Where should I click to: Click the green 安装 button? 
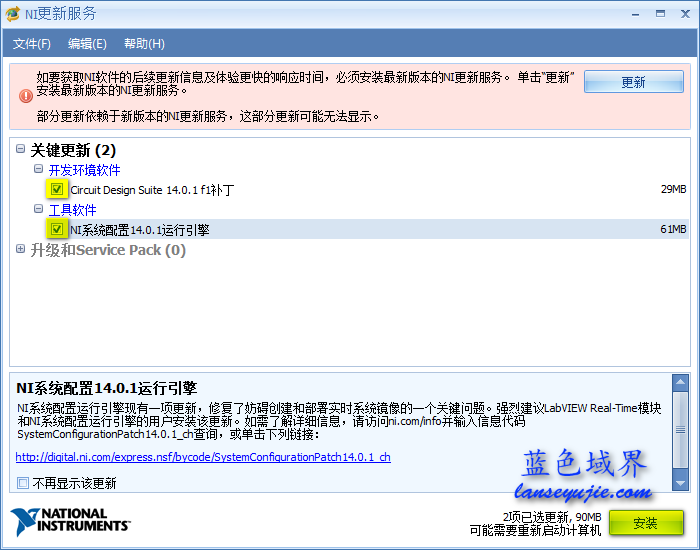646,522
